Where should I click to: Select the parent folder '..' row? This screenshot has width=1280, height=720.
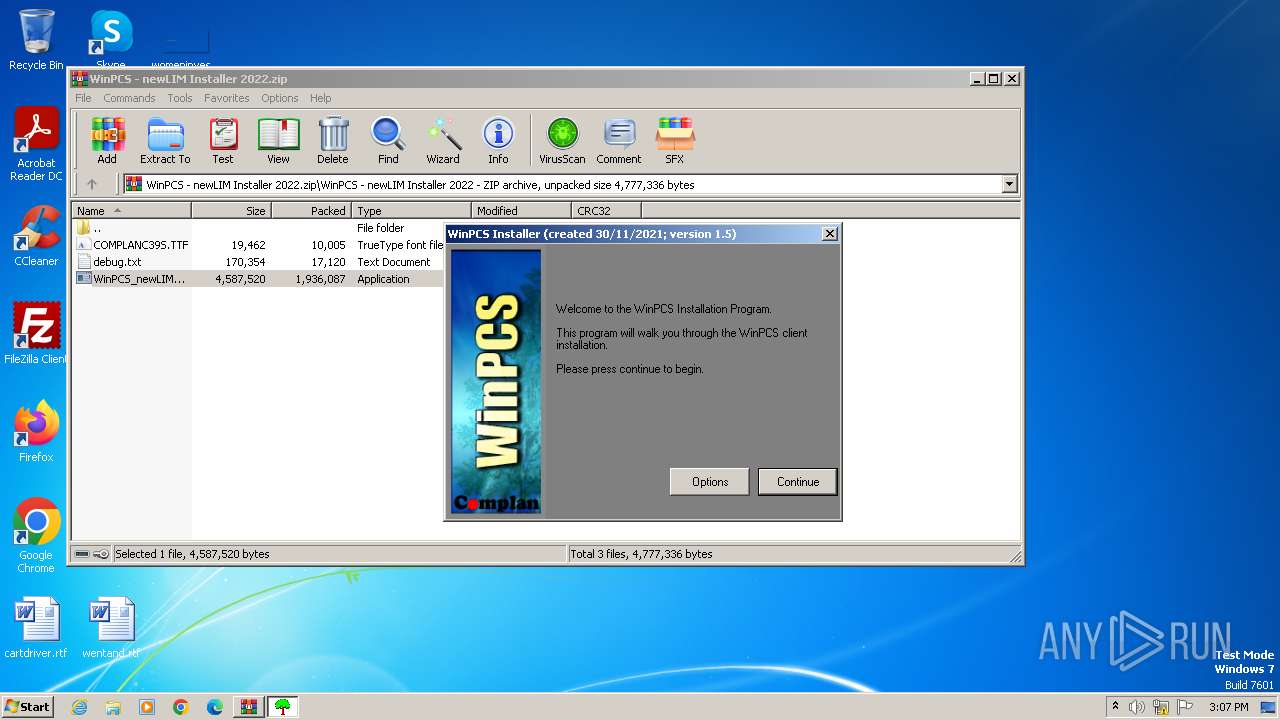tap(259, 228)
